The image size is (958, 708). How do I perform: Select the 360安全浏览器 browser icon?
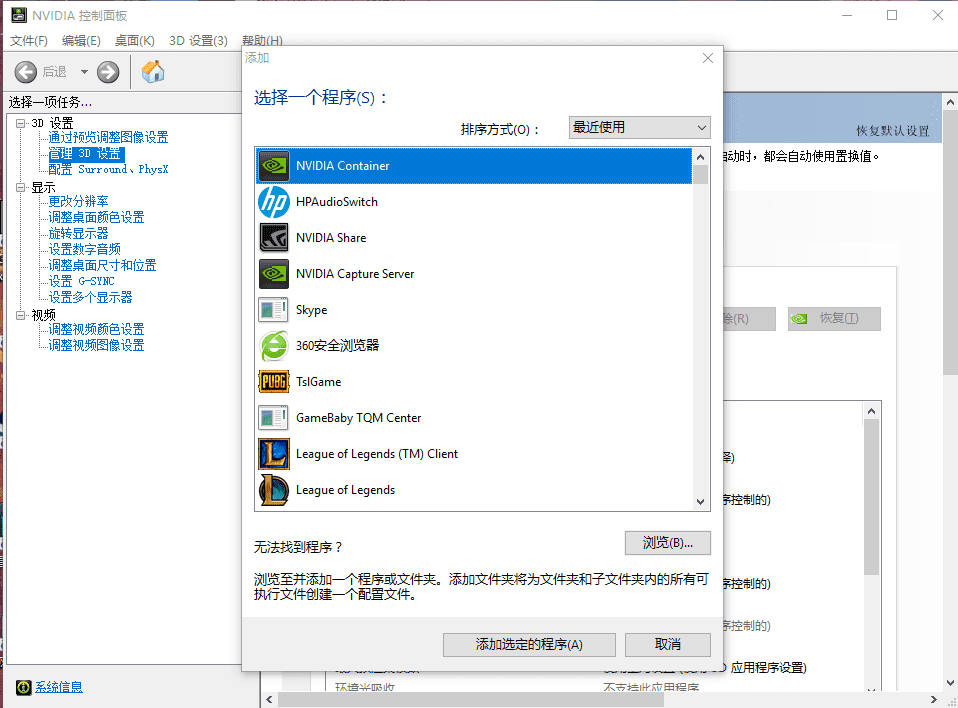(x=274, y=346)
